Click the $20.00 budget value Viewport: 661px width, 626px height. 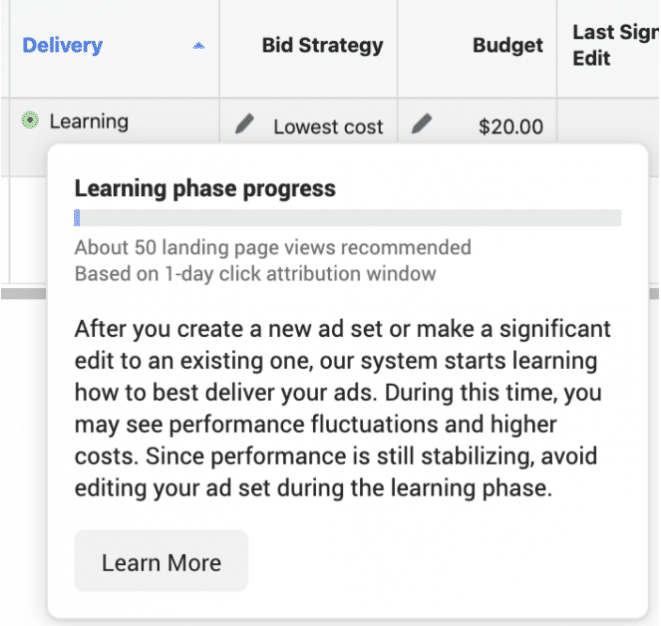coord(511,126)
